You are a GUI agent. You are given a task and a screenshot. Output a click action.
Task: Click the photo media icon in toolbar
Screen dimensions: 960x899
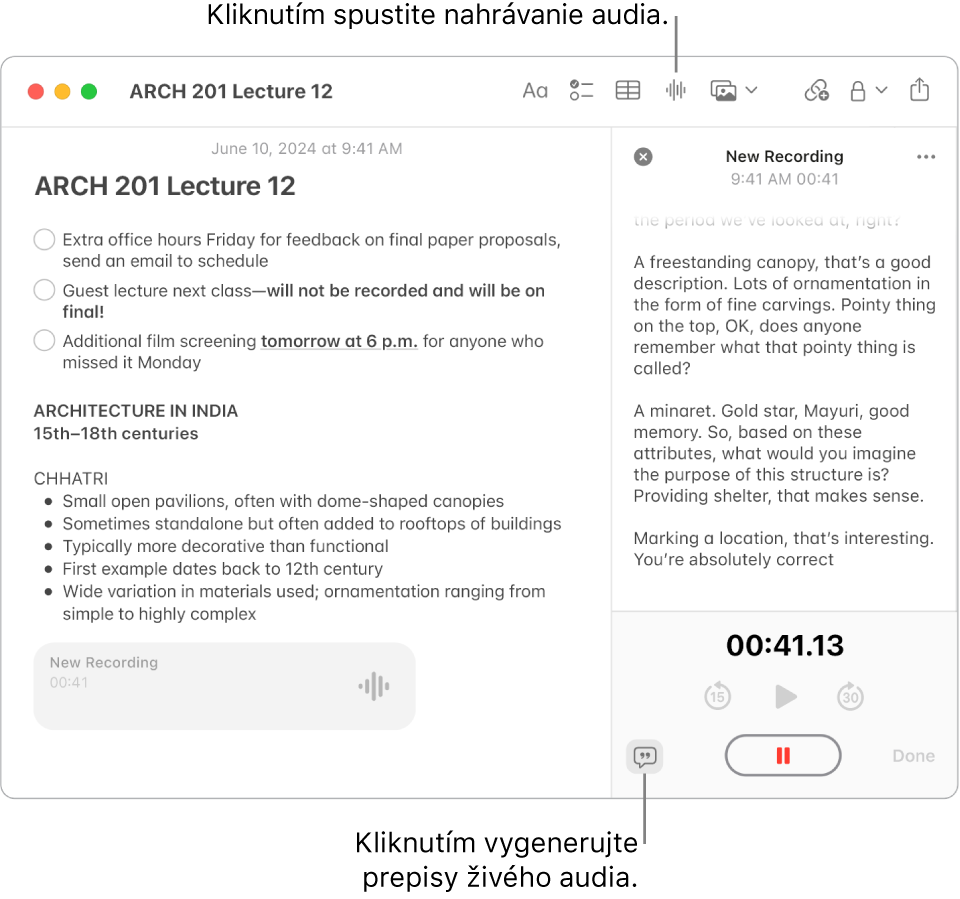click(x=723, y=91)
